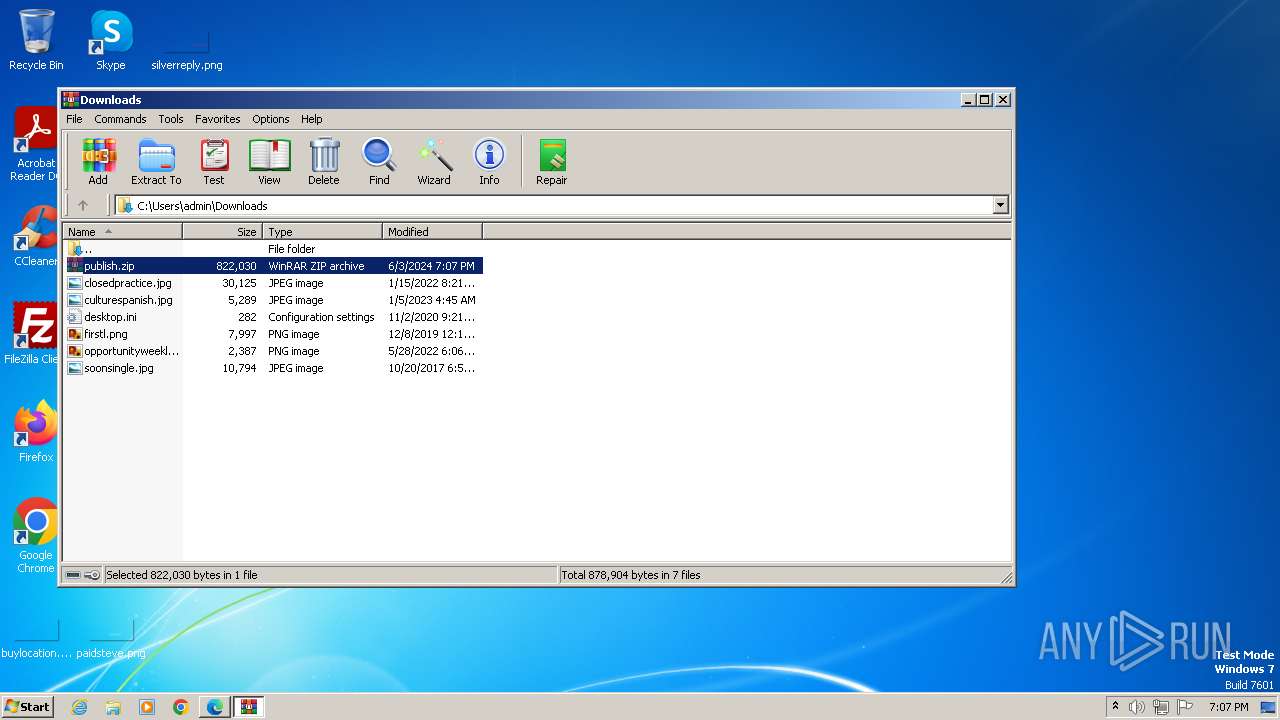Open Chrome from the taskbar

[x=181, y=707]
